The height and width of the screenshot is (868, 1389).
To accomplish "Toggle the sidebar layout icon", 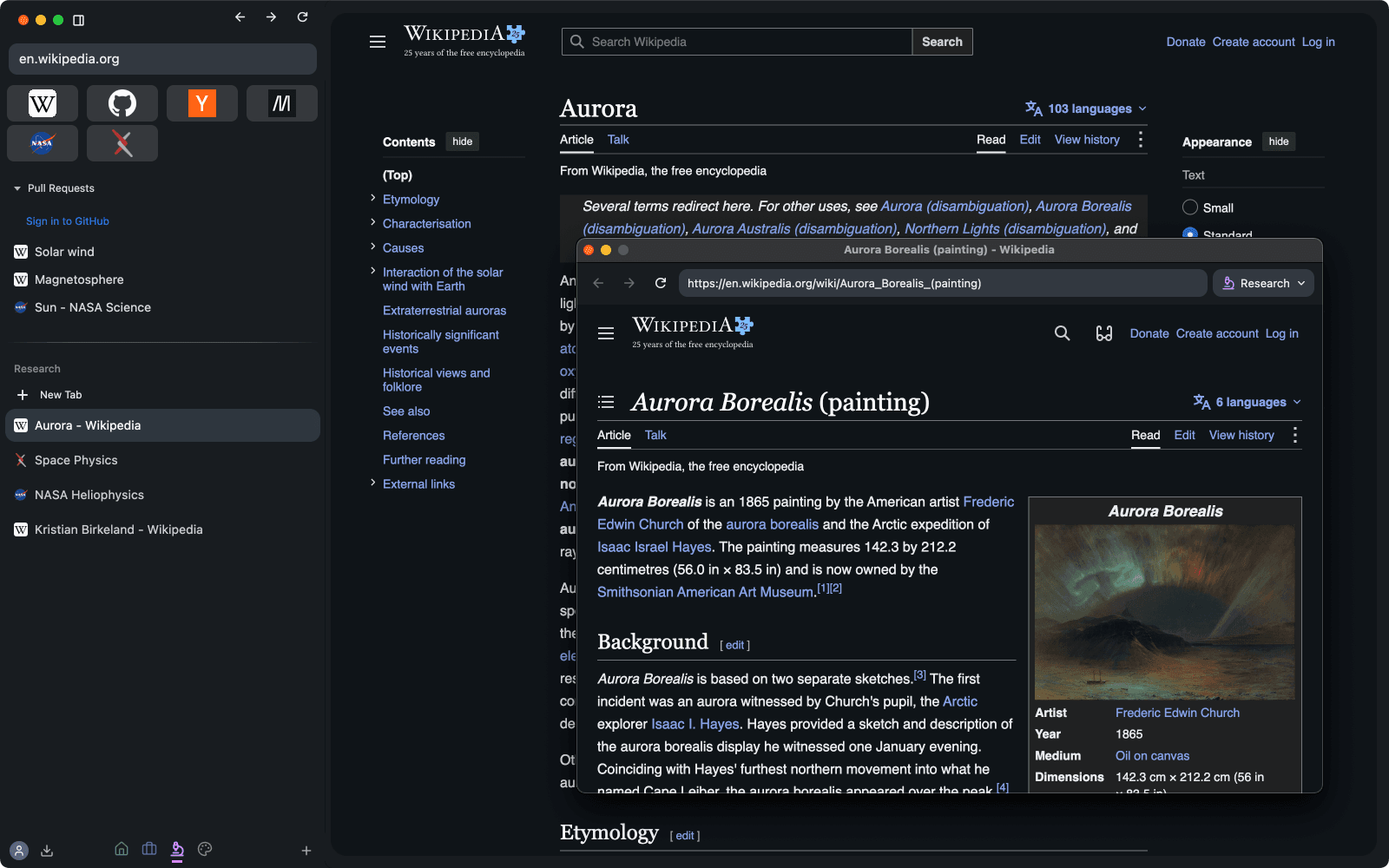I will click(79, 20).
